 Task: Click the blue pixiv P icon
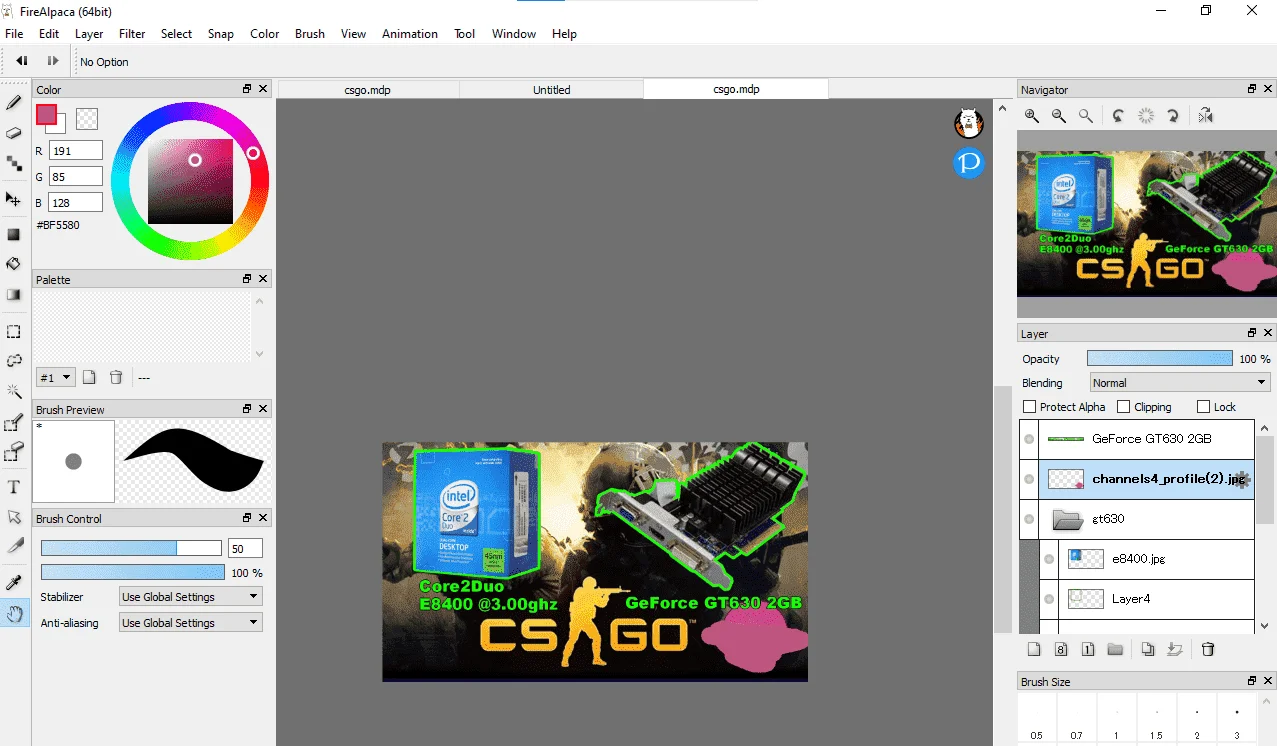tap(969, 163)
